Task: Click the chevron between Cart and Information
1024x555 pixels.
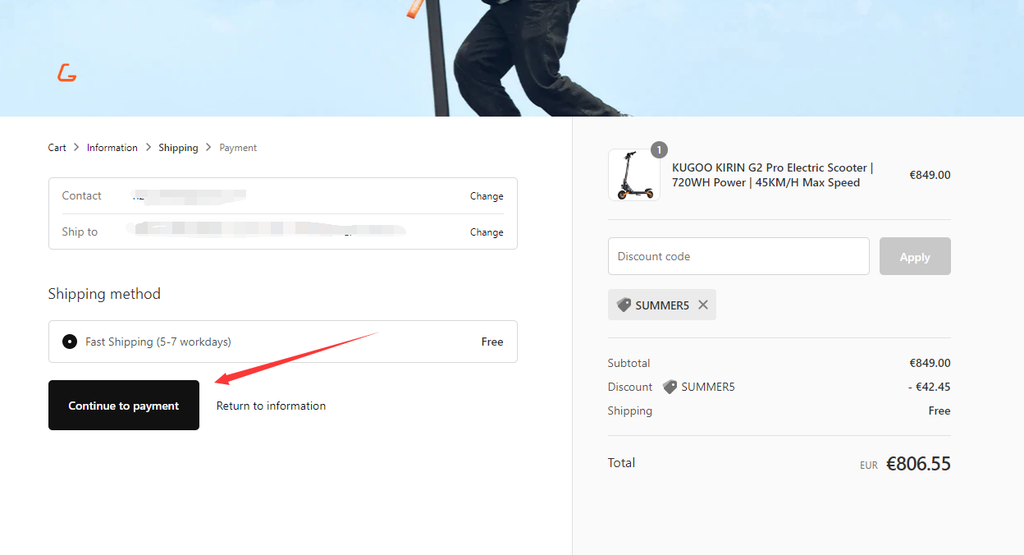Action: 76,148
